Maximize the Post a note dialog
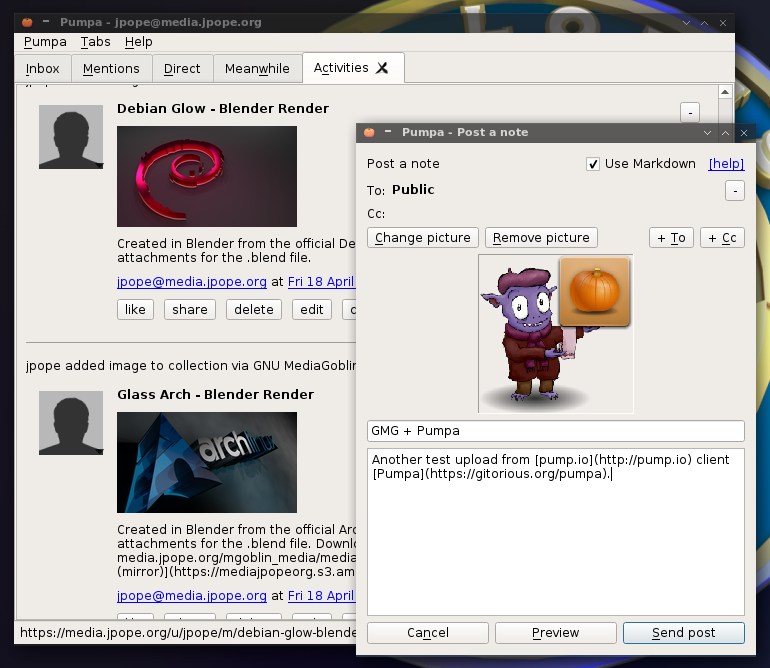Viewport: 770px width, 668px height. pos(725,133)
